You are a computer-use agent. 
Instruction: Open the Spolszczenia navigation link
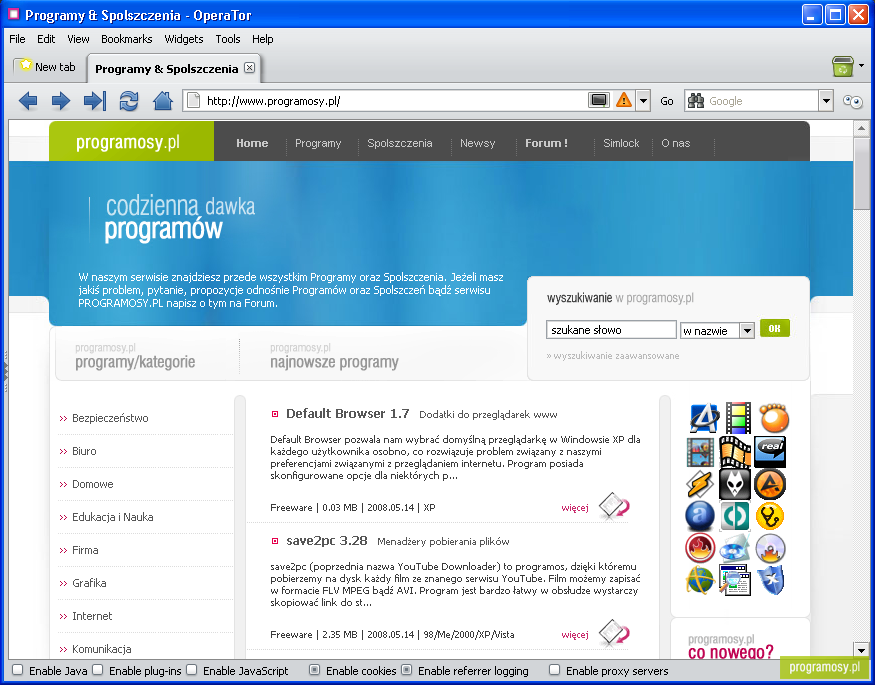tap(400, 143)
